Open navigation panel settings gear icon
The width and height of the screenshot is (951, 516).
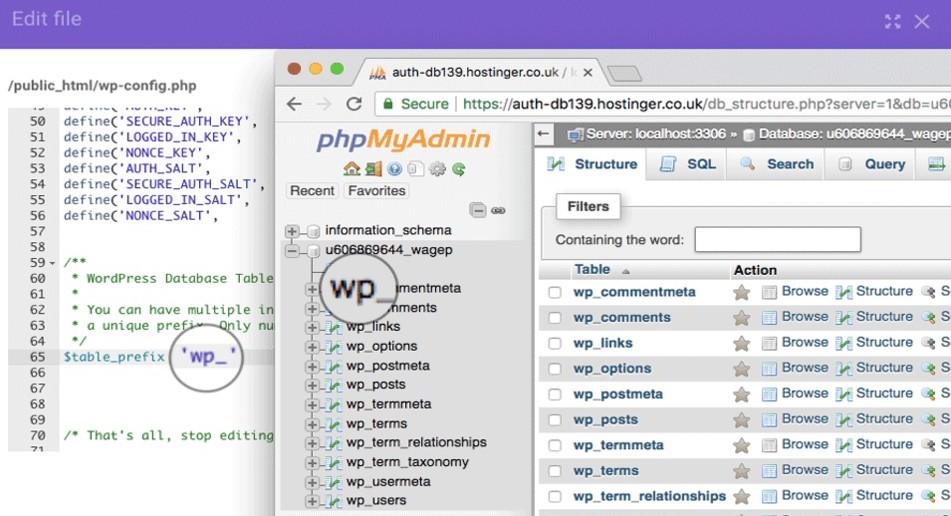437,169
